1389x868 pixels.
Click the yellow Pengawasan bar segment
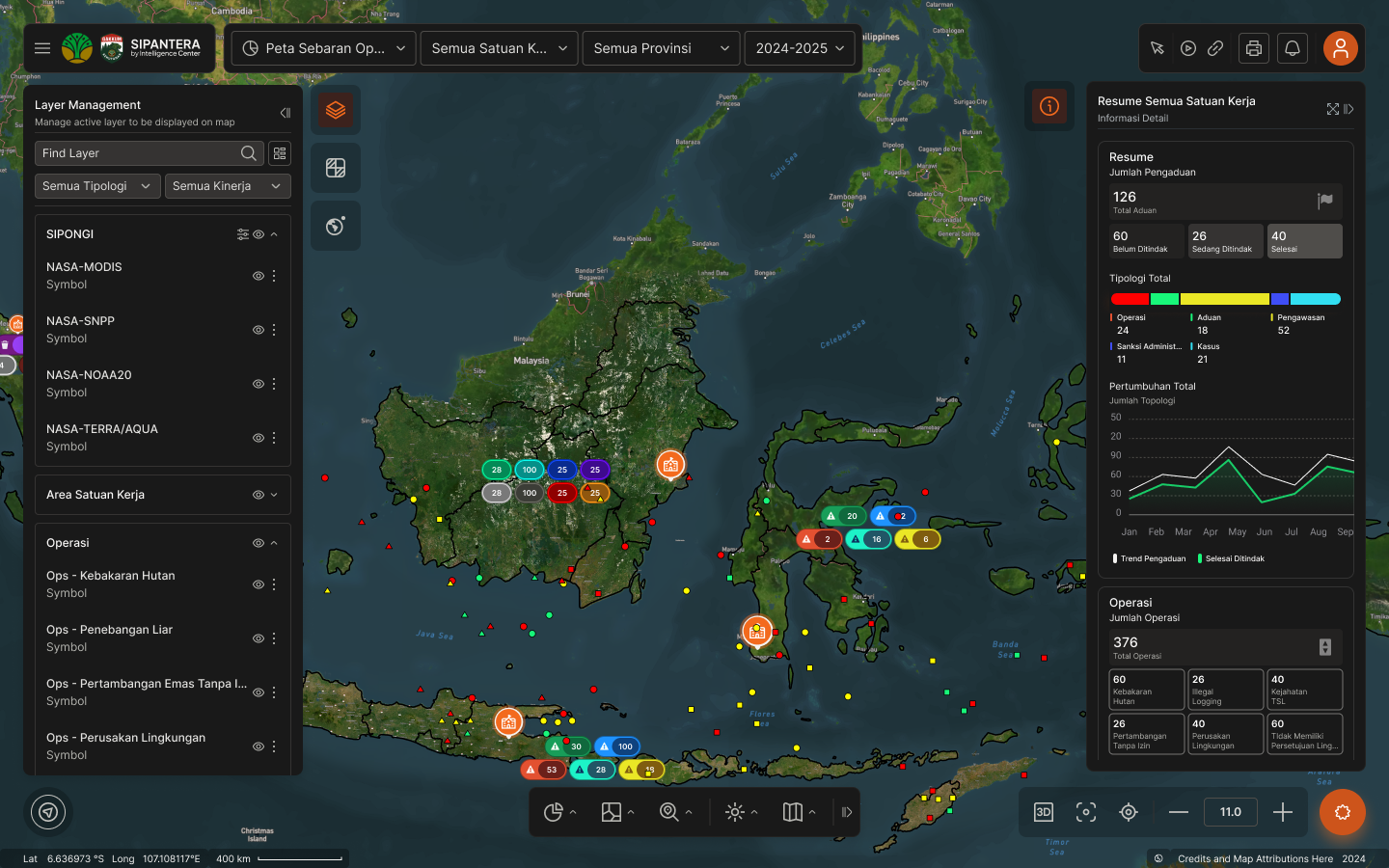(1224, 299)
